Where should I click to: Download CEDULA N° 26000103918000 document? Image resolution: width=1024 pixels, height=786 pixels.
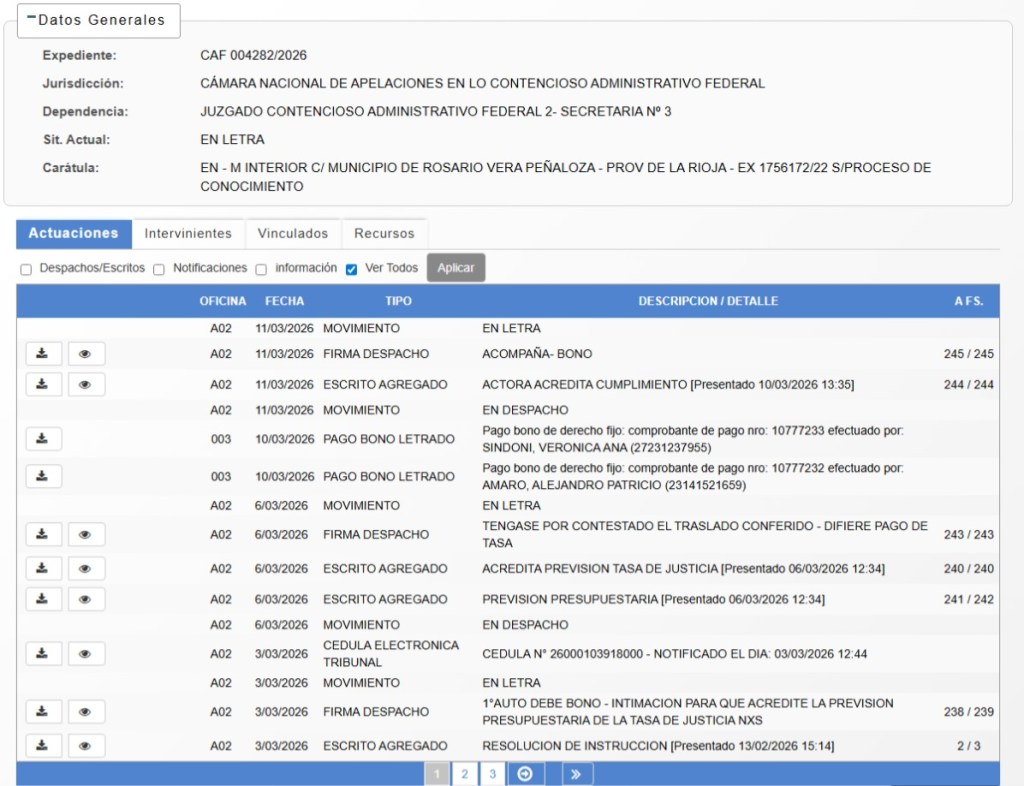click(x=44, y=653)
